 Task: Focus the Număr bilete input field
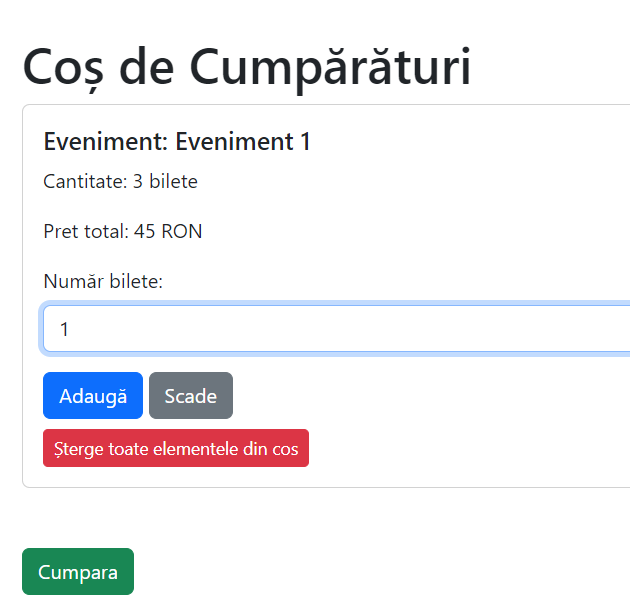(337, 329)
